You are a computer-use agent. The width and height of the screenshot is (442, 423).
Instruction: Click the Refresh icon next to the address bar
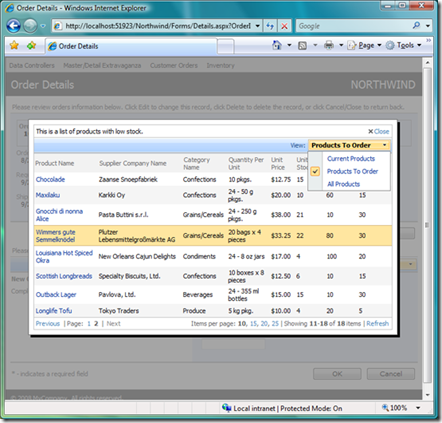270,26
